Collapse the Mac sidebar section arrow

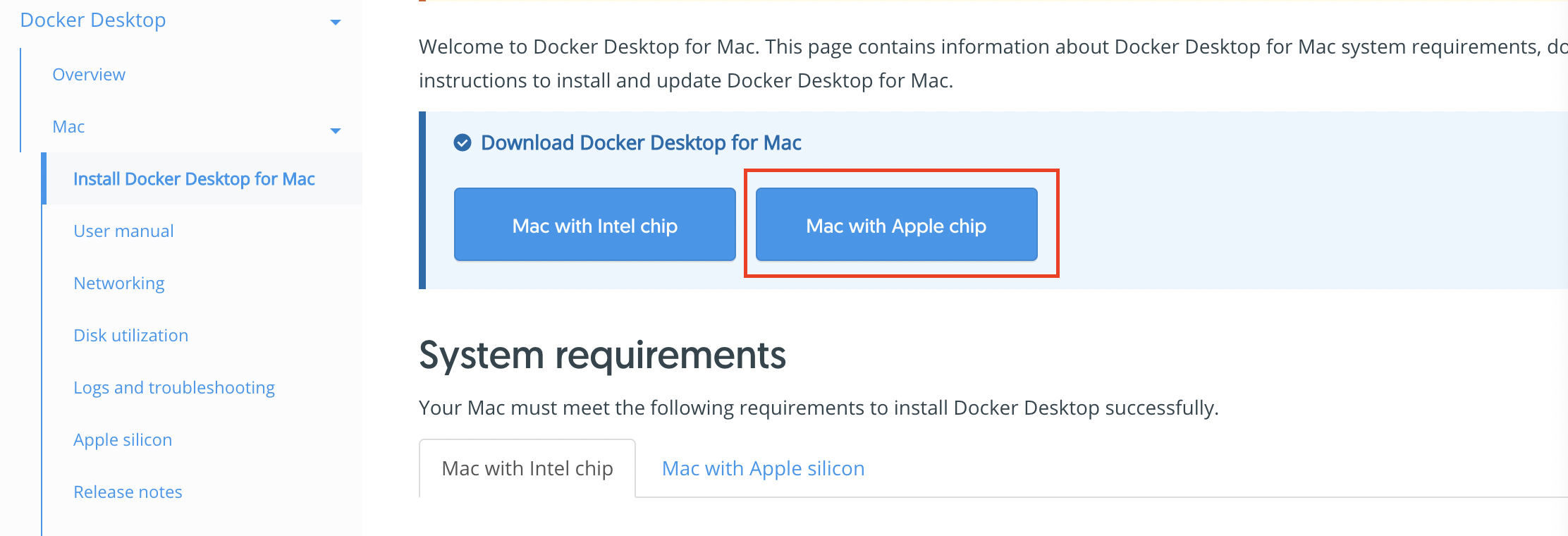[336, 130]
